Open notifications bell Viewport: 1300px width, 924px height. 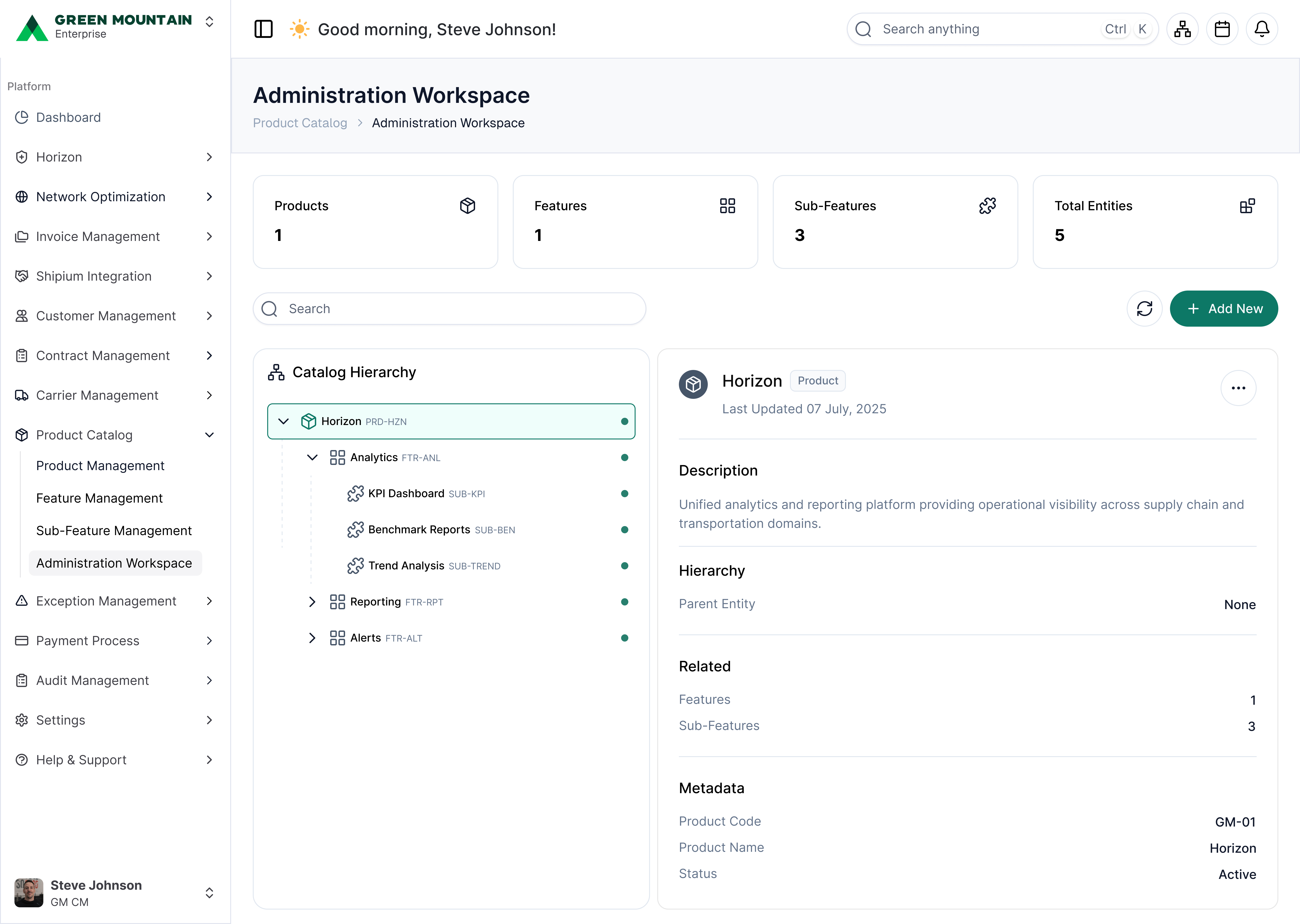1262,29
